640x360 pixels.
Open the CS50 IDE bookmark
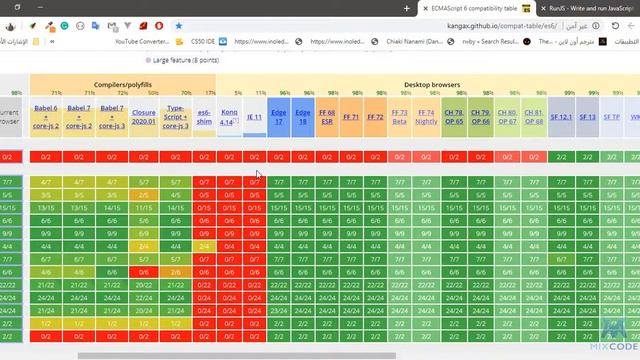click(209, 42)
